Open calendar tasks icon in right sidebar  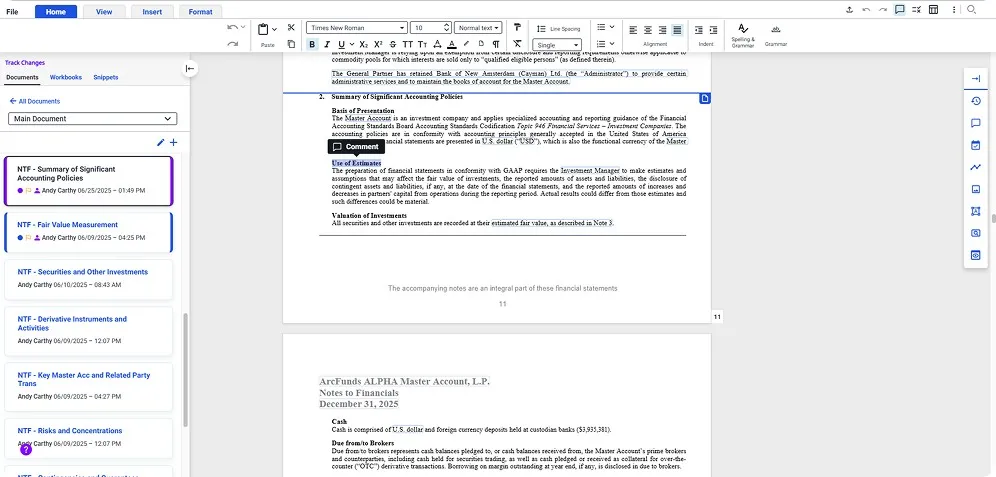point(976,145)
